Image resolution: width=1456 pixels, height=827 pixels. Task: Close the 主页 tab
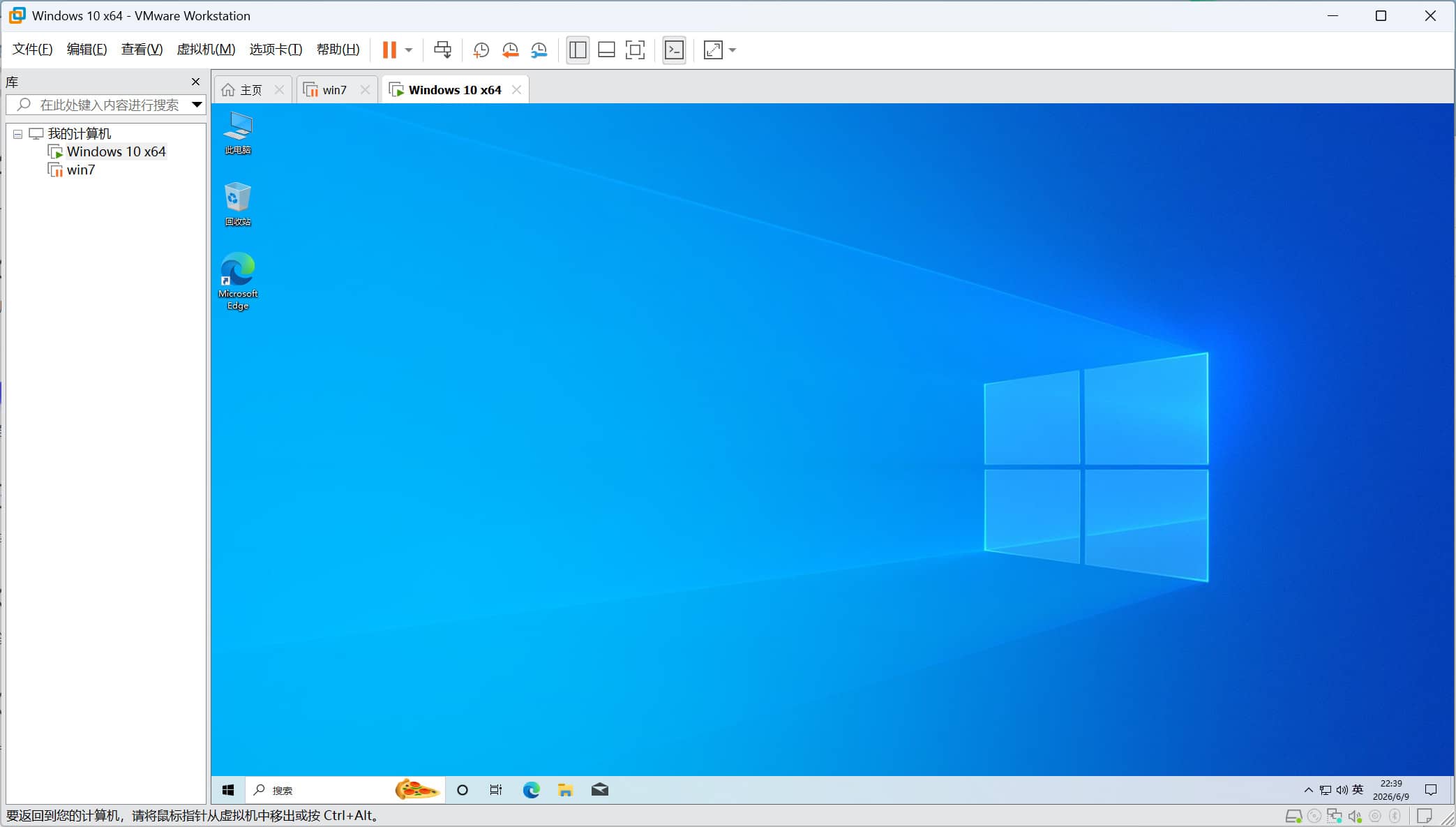(279, 89)
